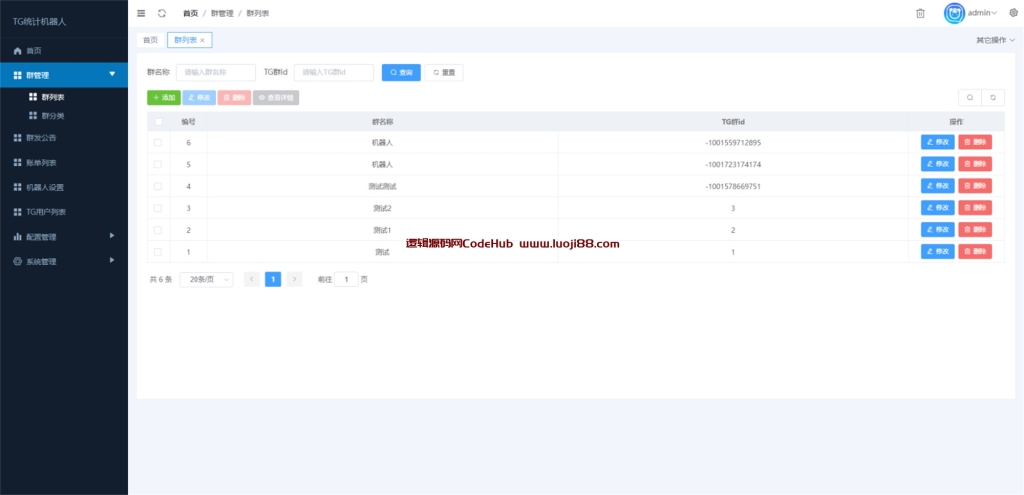Open 群发公告 in the sidebar
1024x495 pixels.
[64, 138]
